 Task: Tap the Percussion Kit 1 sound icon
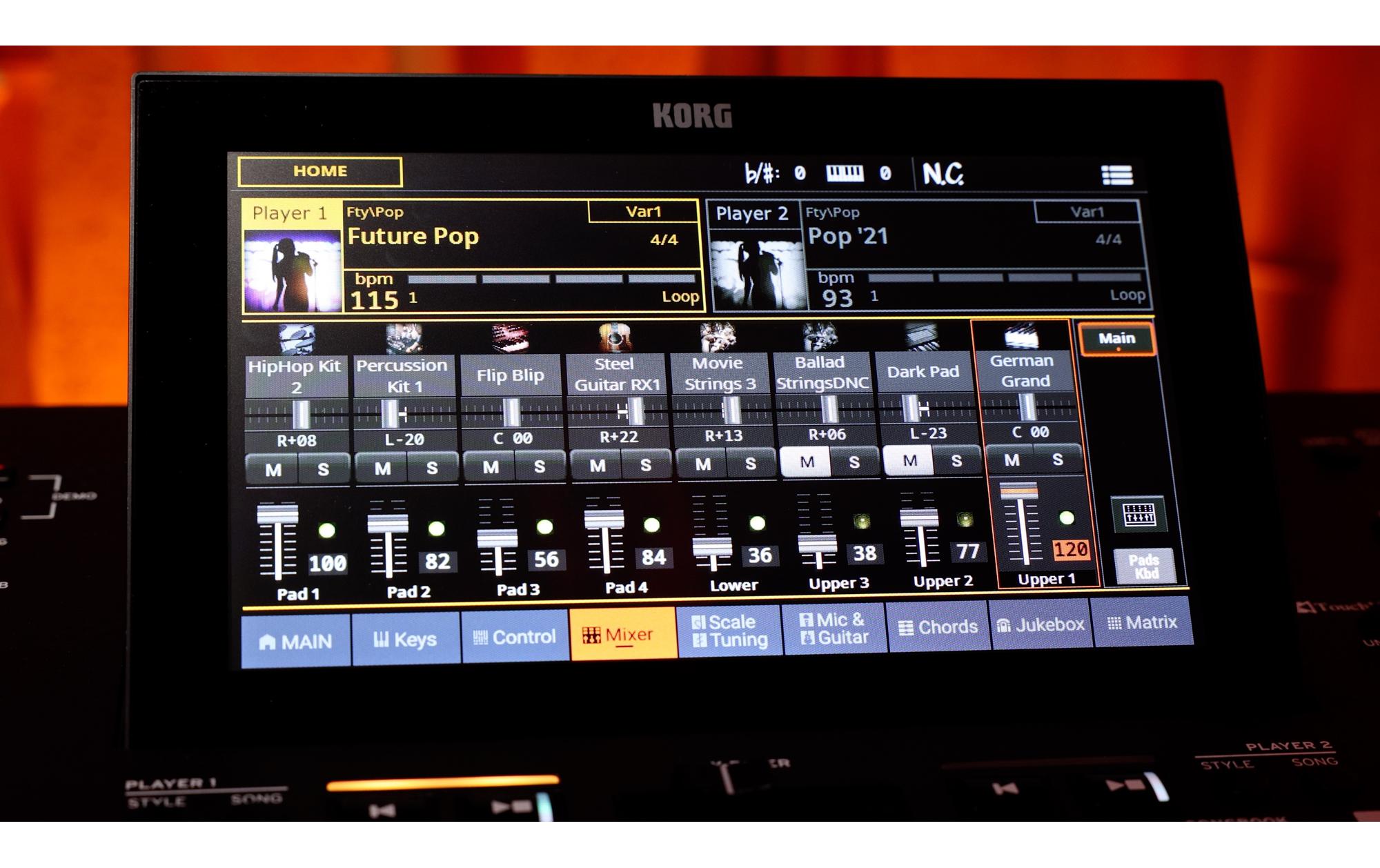(x=404, y=339)
